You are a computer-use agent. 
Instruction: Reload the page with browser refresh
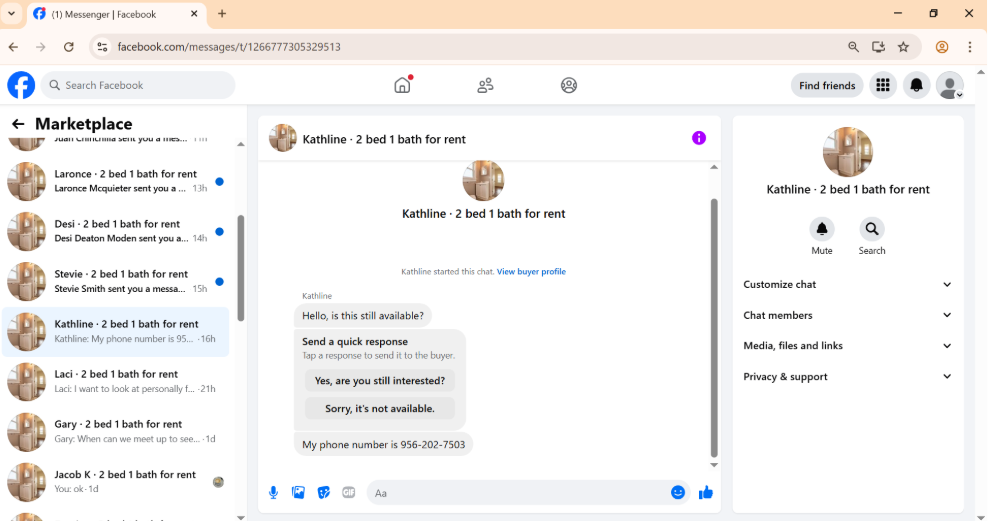point(69,47)
